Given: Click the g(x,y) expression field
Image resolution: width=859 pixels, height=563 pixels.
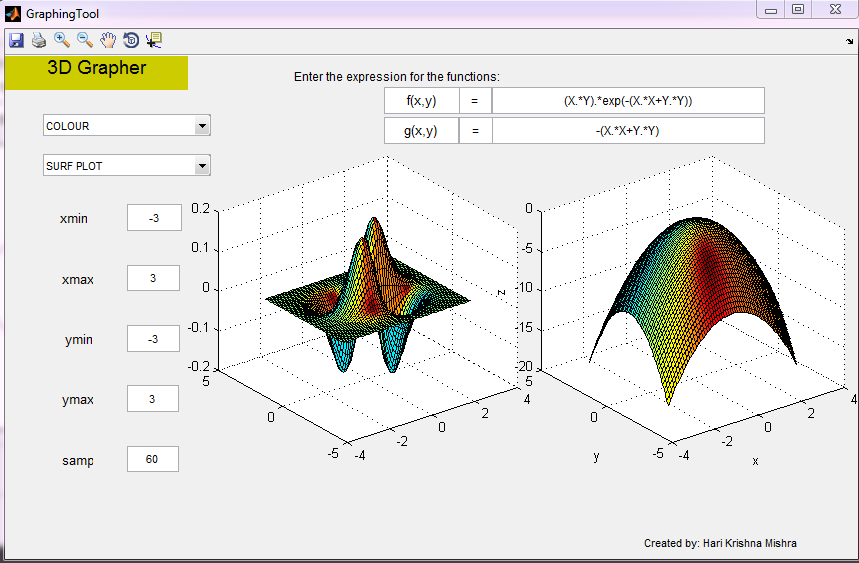Looking at the screenshot, I should coord(628,131).
